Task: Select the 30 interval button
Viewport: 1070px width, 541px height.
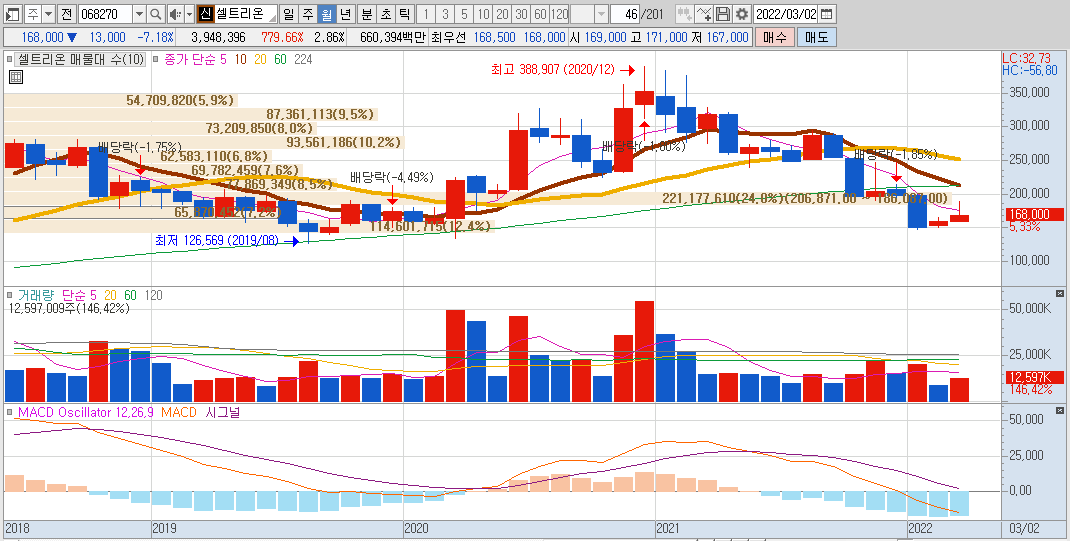Action: click(x=521, y=14)
